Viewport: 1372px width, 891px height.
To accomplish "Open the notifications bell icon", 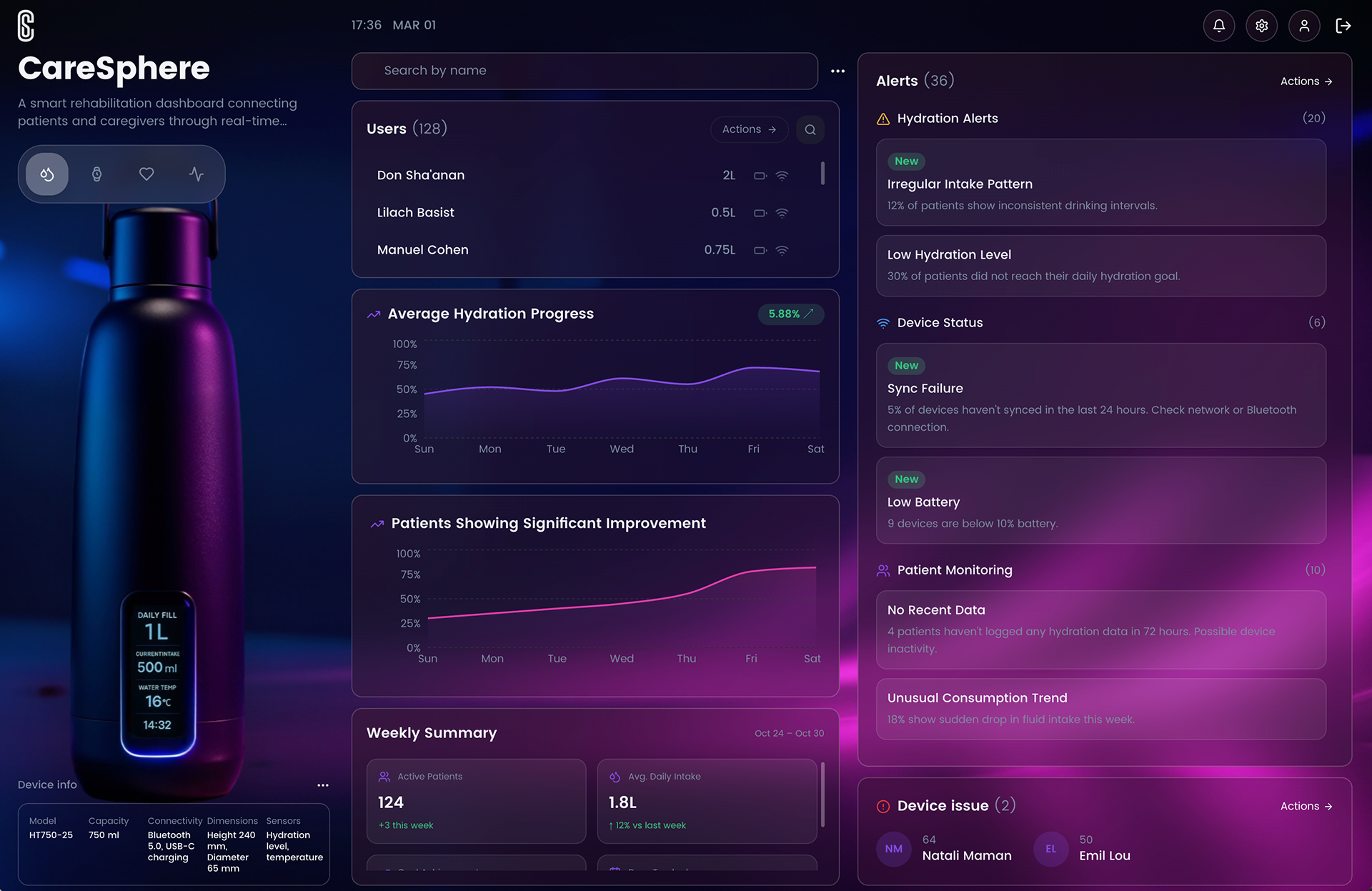I will pos(1219,26).
